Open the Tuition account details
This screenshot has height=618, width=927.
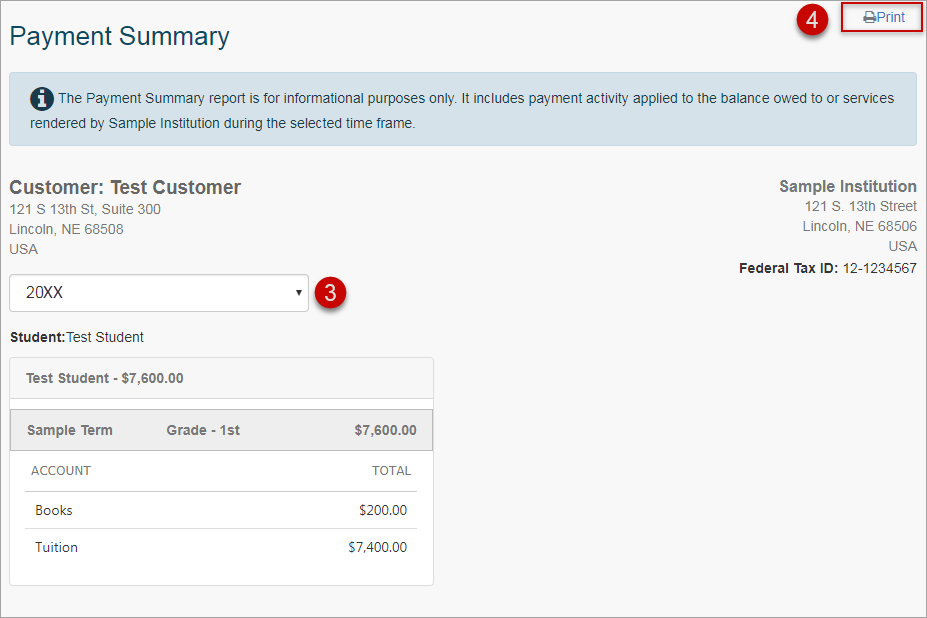[56, 547]
